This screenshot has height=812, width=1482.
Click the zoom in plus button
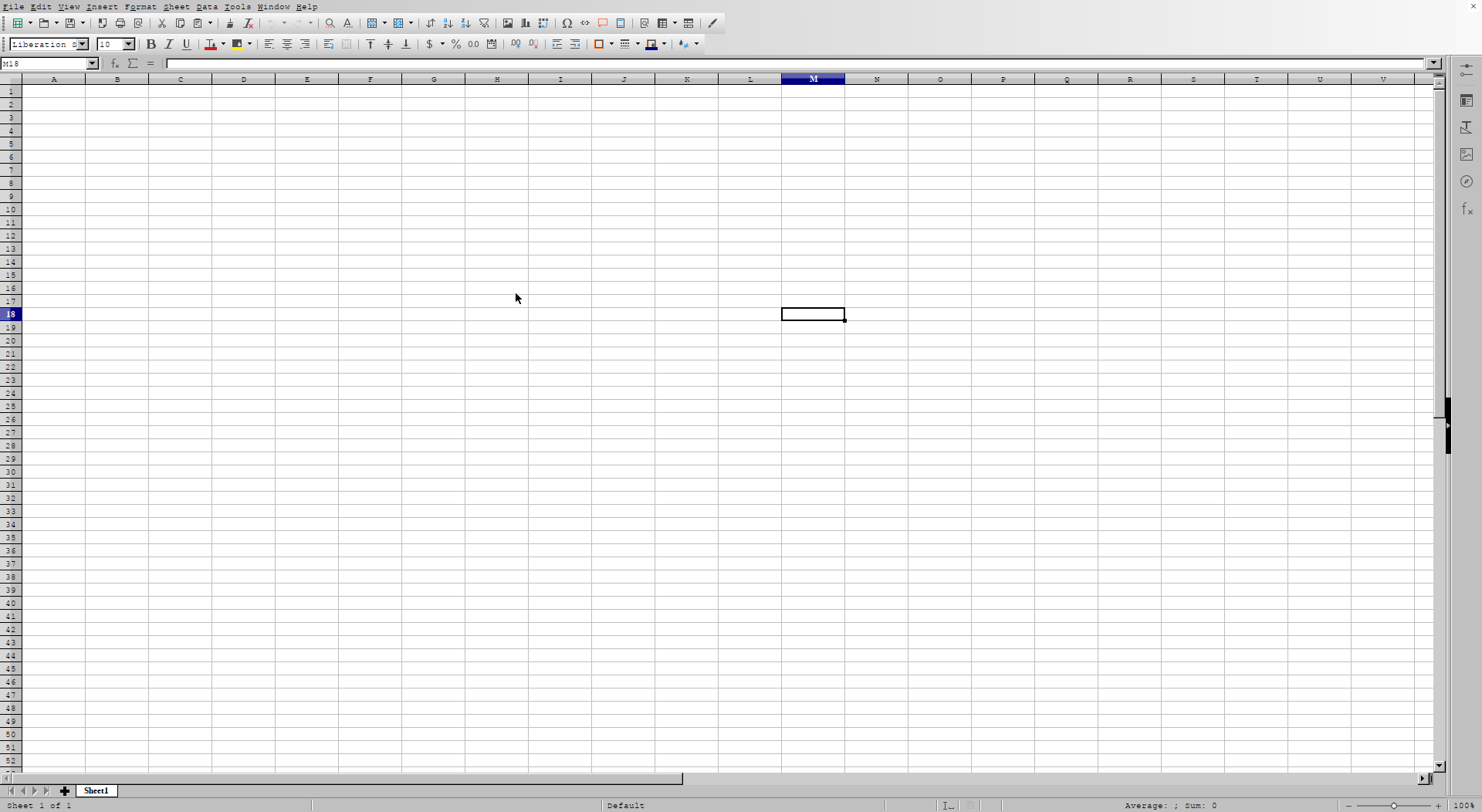(x=1439, y=805)
